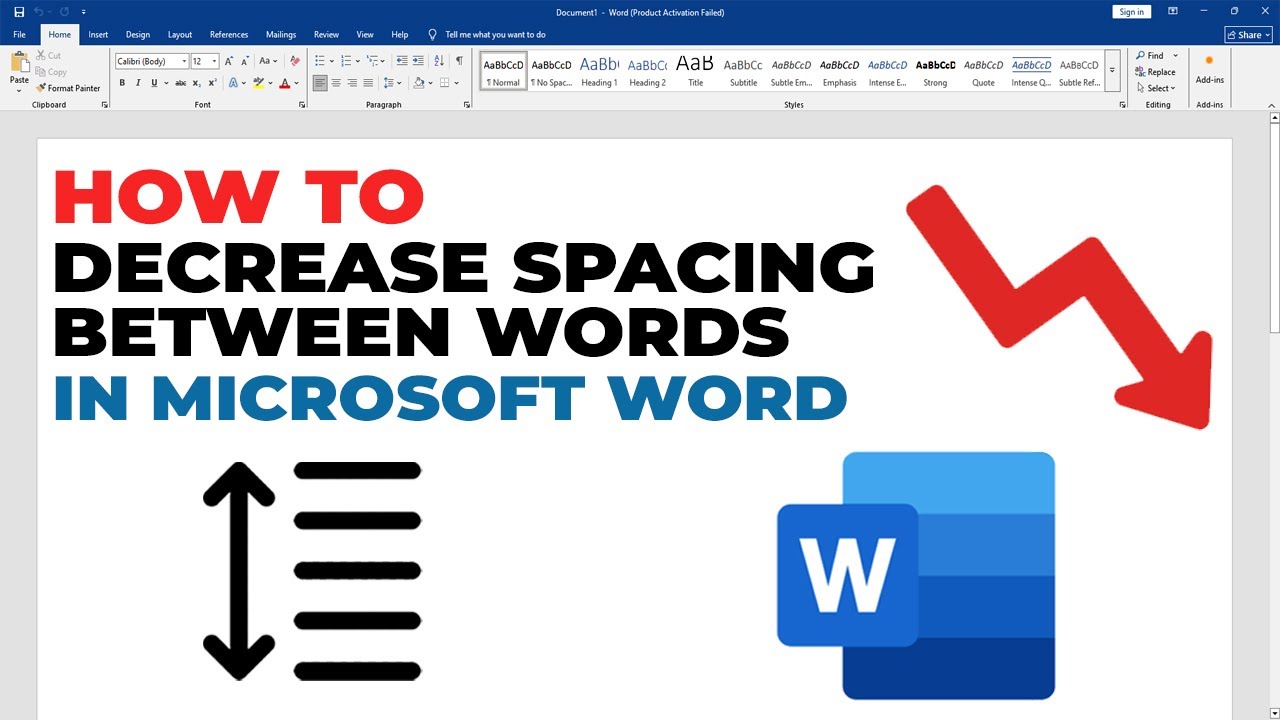Click the Decrease Indent icon
This screenshot has width=1280, height=720.
click(x=400, y=61)
